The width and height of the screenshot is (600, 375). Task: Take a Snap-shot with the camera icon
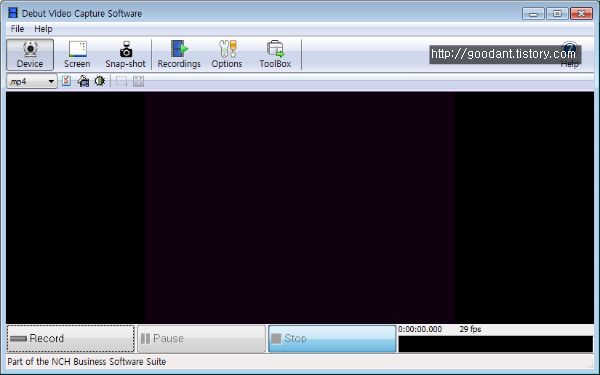click(x=126, y=54)
